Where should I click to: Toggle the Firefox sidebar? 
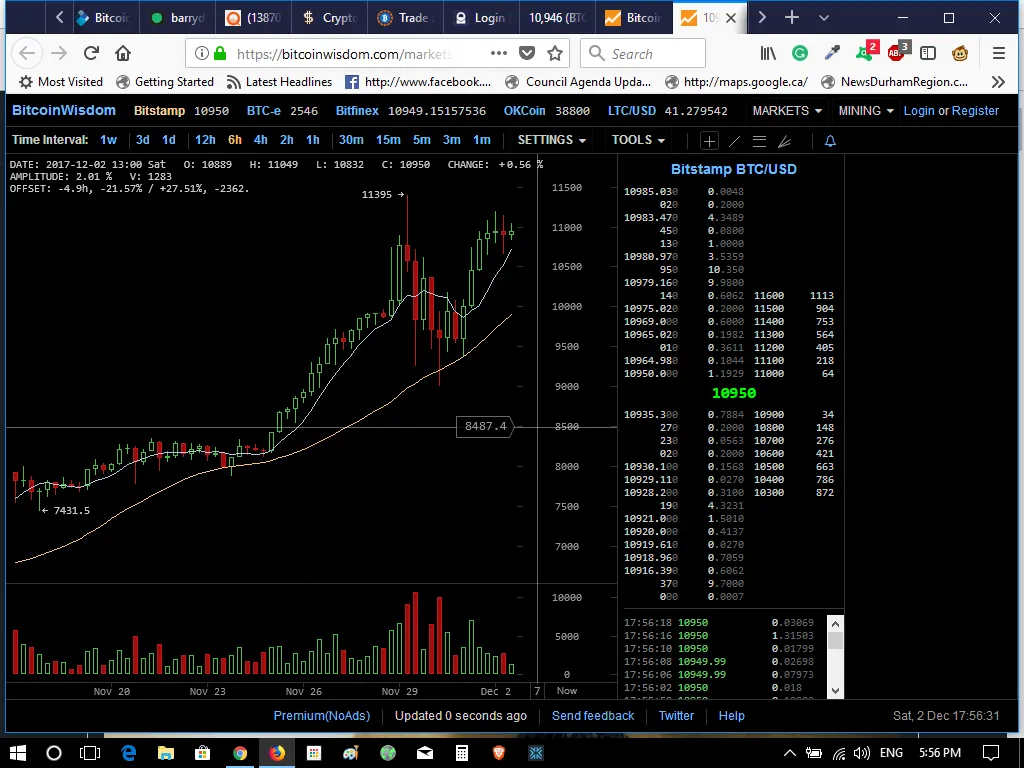[928, 54]
